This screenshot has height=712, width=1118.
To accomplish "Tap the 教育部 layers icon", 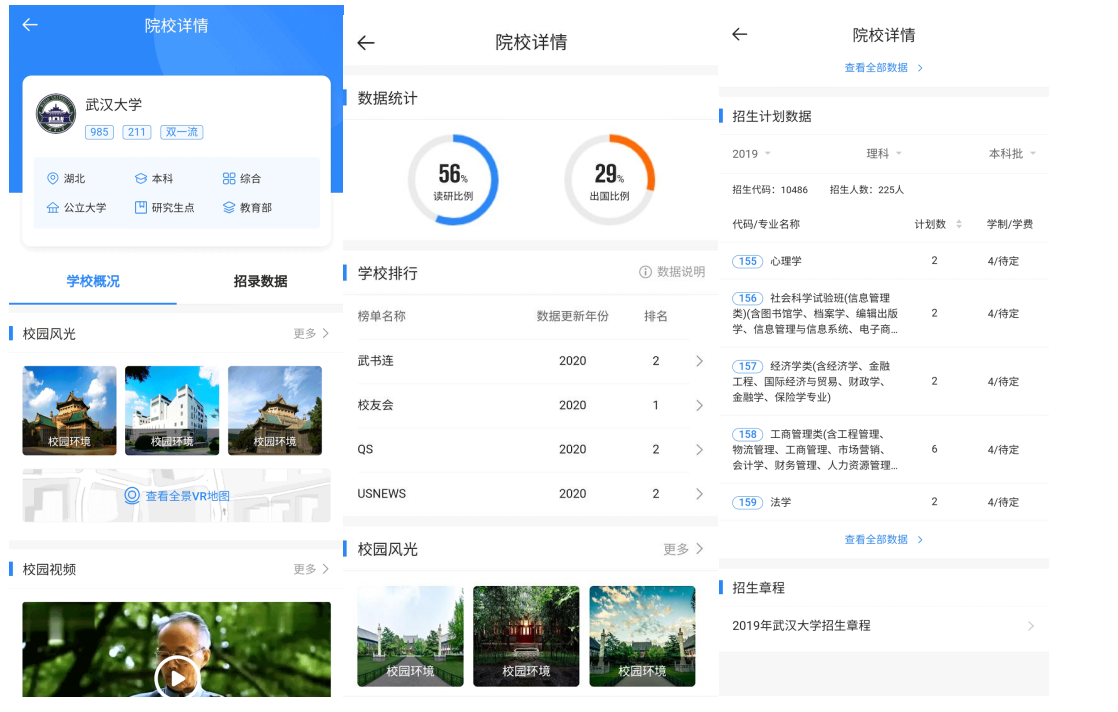I will pos(229,207).
